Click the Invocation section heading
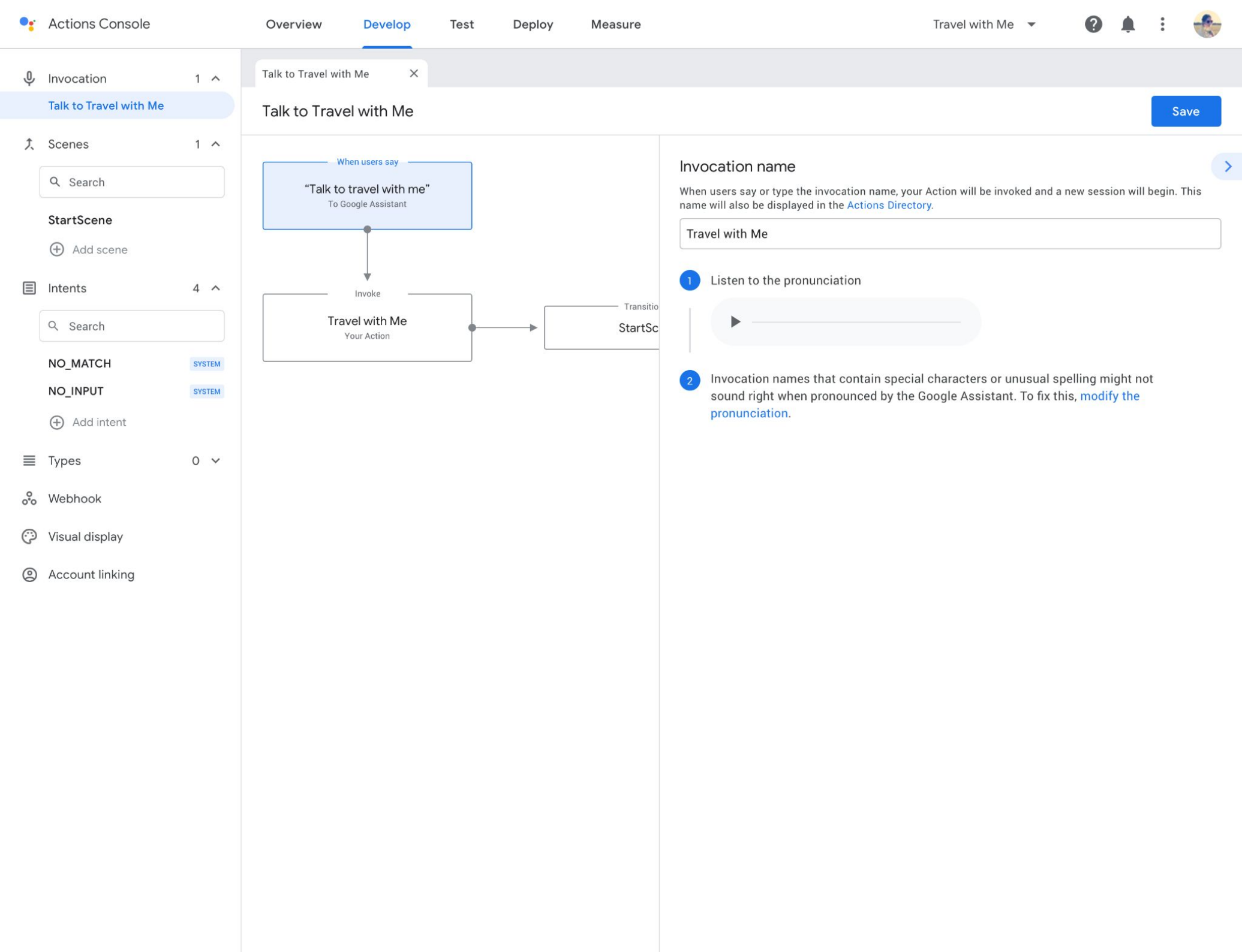Viewport: 1242px width, 952px height. coord(77,79)
